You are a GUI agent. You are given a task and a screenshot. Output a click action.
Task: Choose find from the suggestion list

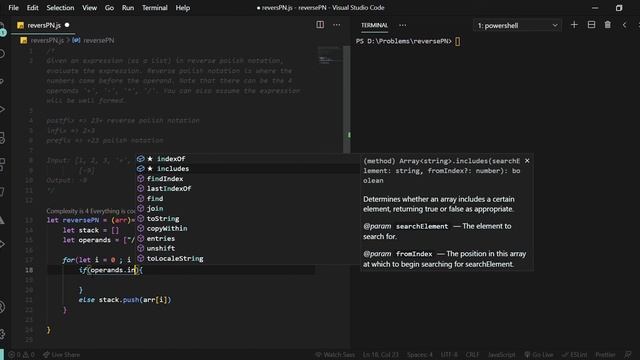tap(247, 199)
